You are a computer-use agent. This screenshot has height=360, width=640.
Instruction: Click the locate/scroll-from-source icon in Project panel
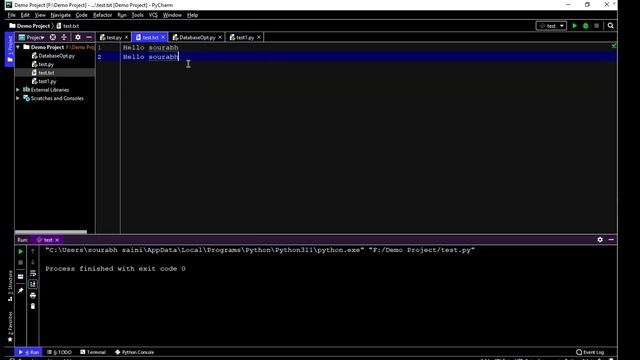tap(53, 37)
